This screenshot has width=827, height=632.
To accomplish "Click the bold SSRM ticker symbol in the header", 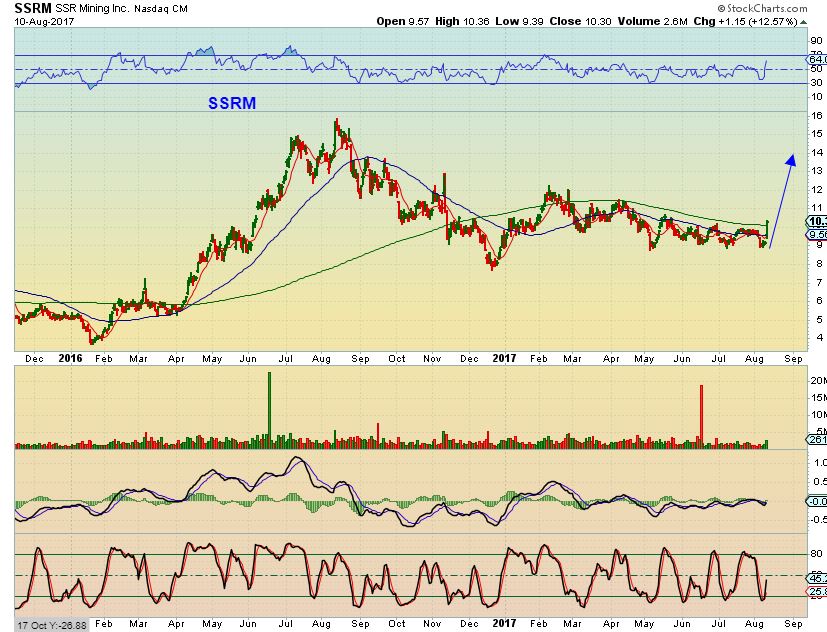I will point(33,8).
